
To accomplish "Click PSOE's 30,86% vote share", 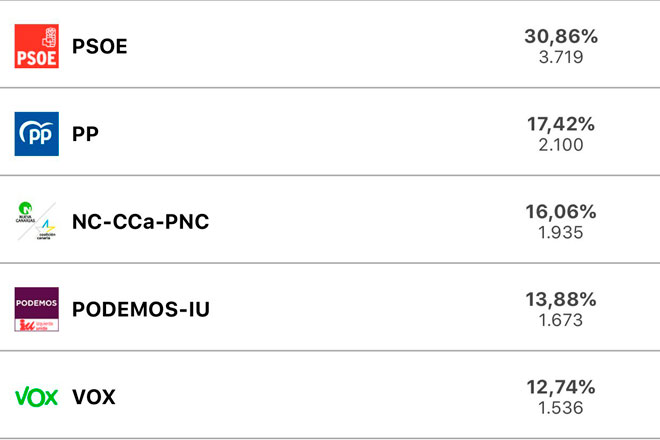I will click(x=561, y=37).
